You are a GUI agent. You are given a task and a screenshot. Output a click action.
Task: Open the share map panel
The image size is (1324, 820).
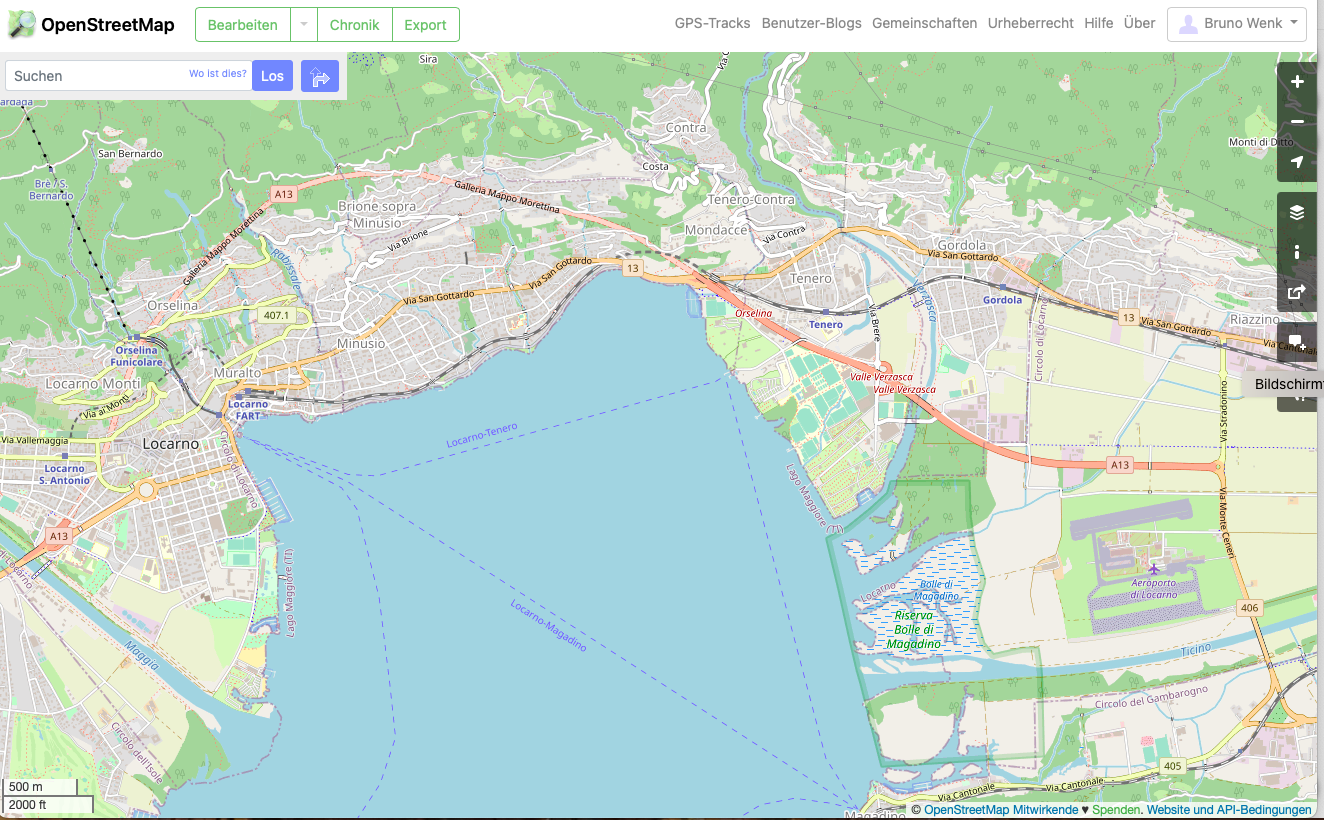click(x=1297, y=292)
